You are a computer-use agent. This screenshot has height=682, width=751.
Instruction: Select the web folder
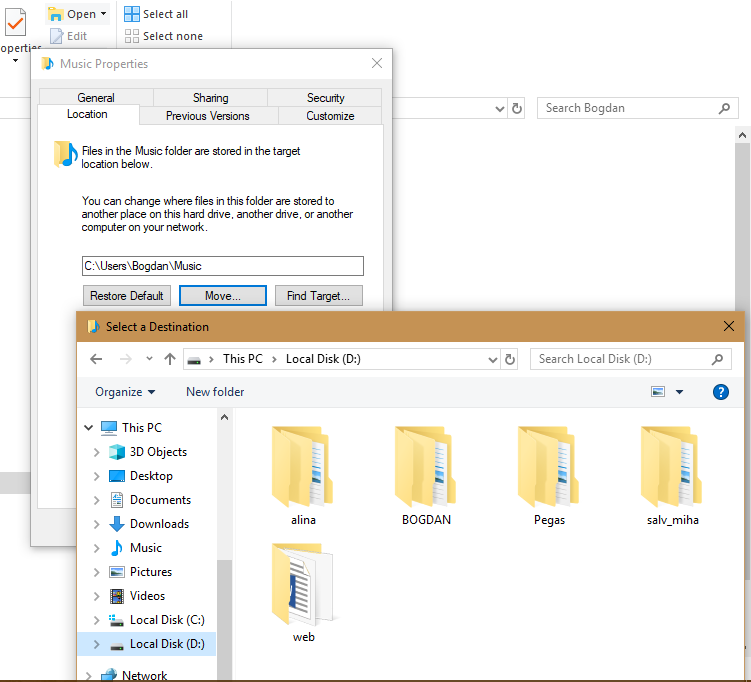pyautogui.click(x=303, y=593)
